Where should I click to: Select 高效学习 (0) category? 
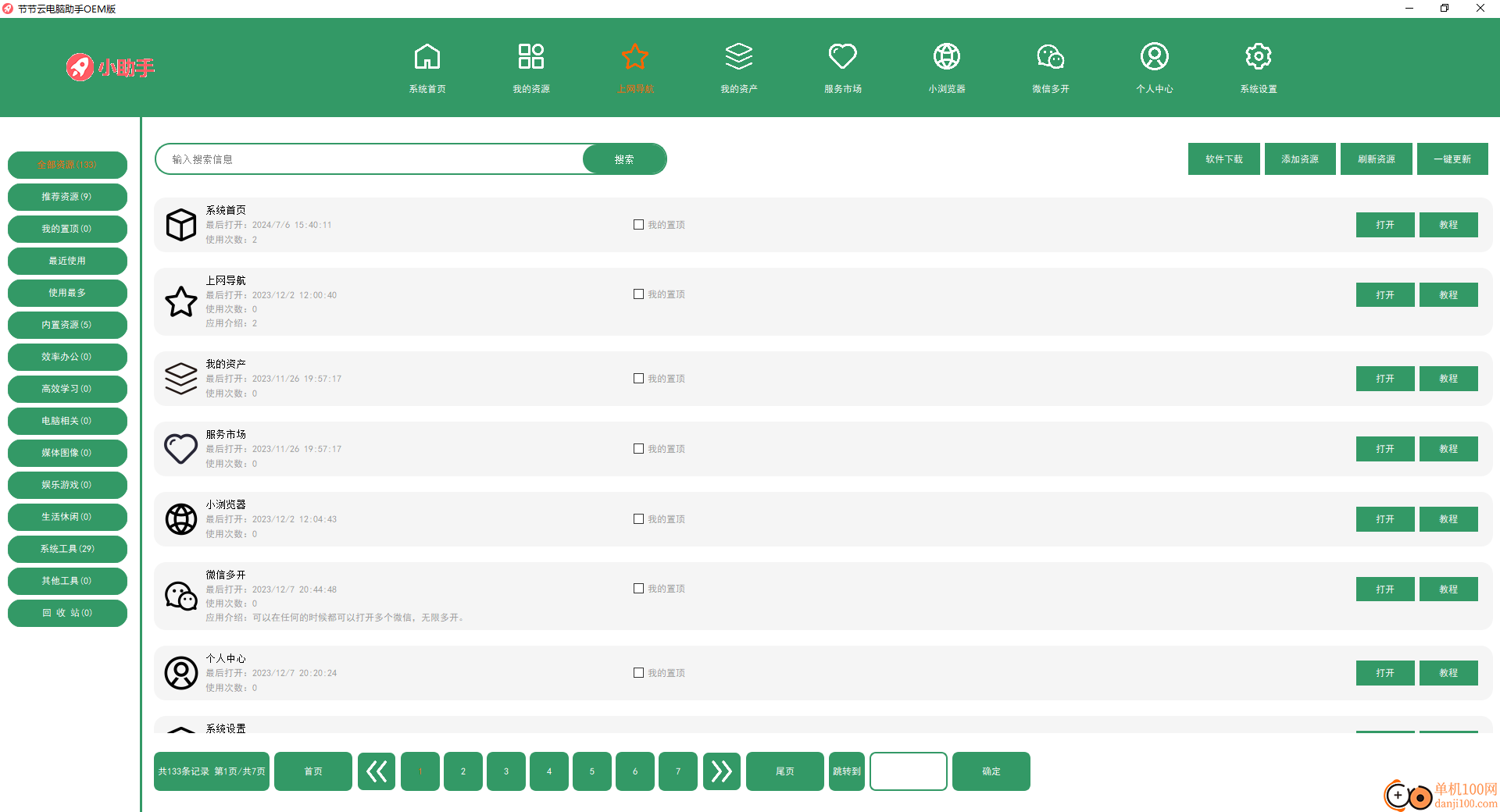[x=67, y=389]
